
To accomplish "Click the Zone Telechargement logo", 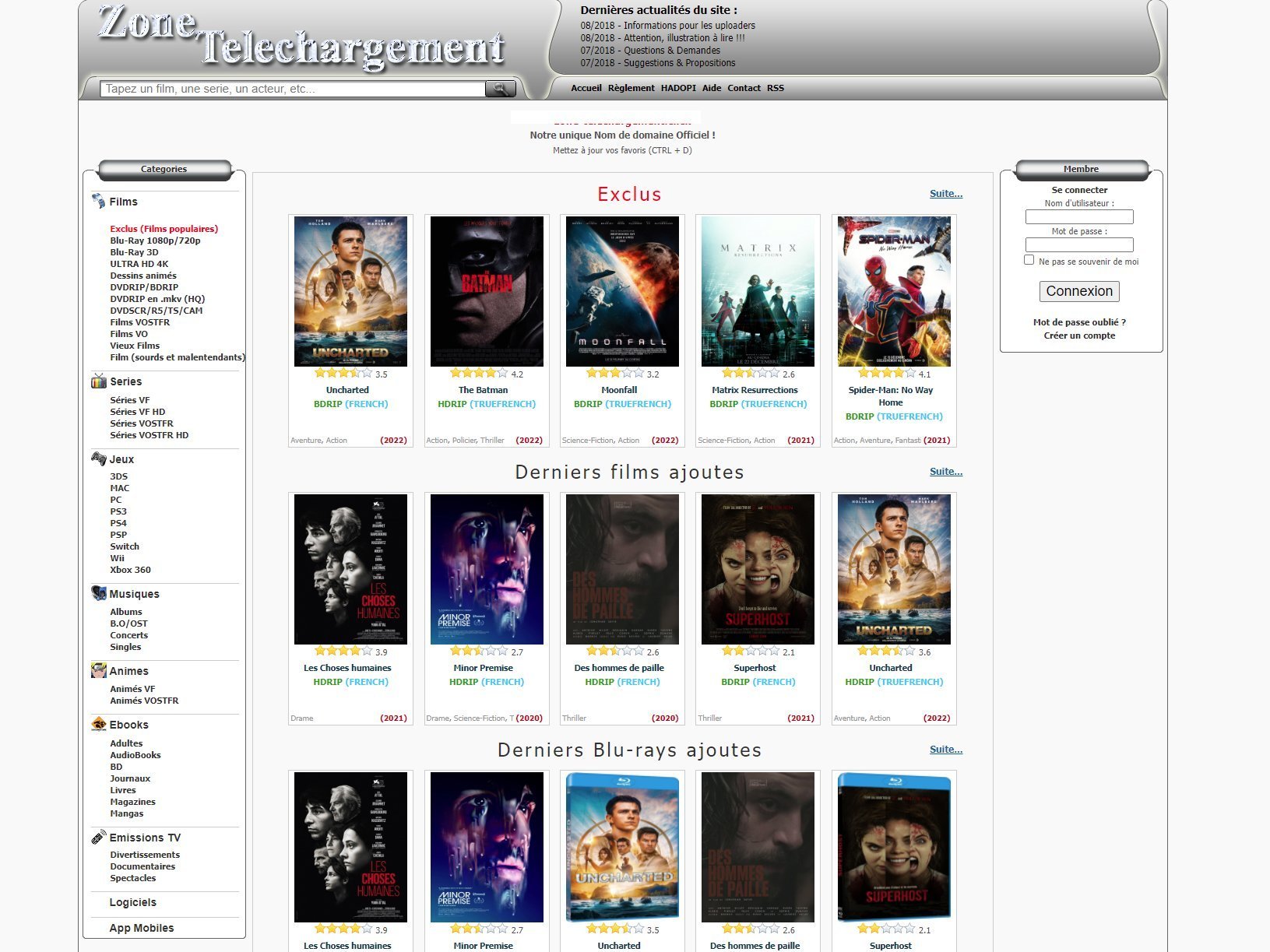I will click(302, 37).
